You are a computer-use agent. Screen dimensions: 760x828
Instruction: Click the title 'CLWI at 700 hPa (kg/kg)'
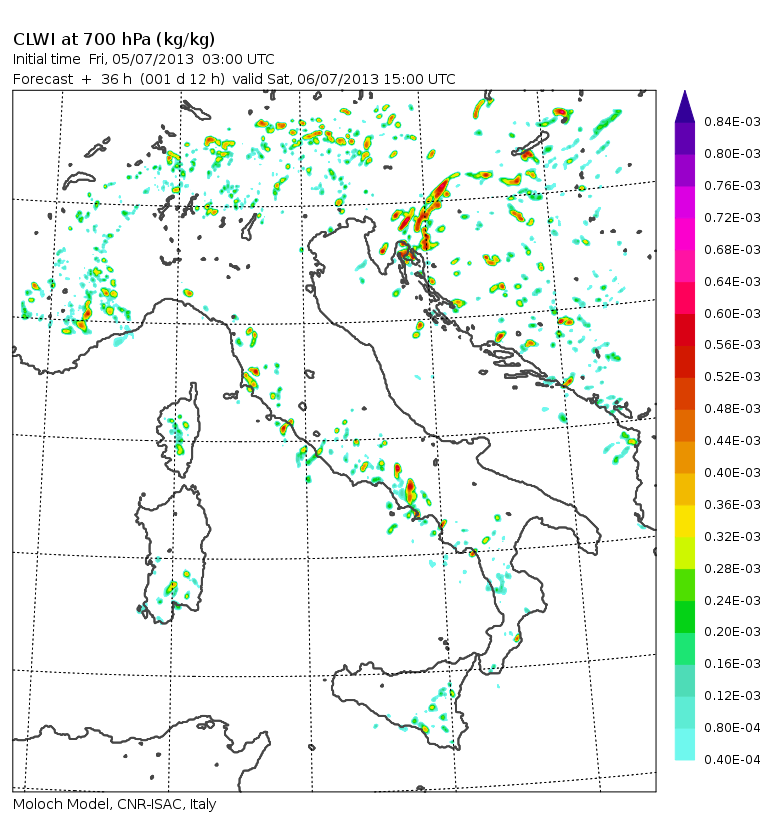114,40
